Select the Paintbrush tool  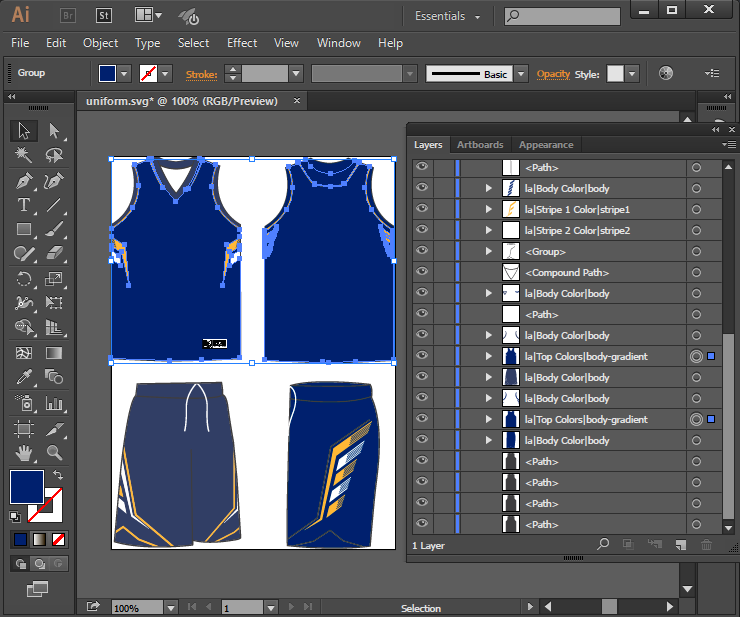(x=54, y=229)
